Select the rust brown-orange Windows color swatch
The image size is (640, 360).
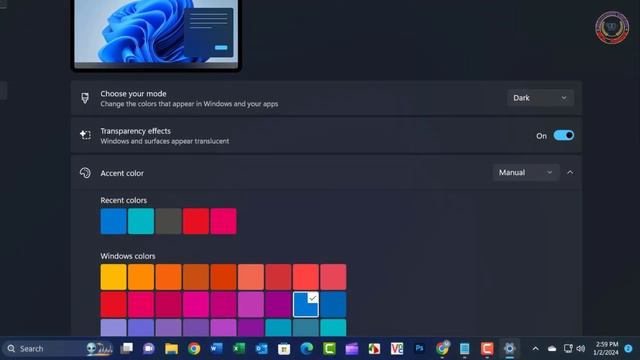pos(196,277)
